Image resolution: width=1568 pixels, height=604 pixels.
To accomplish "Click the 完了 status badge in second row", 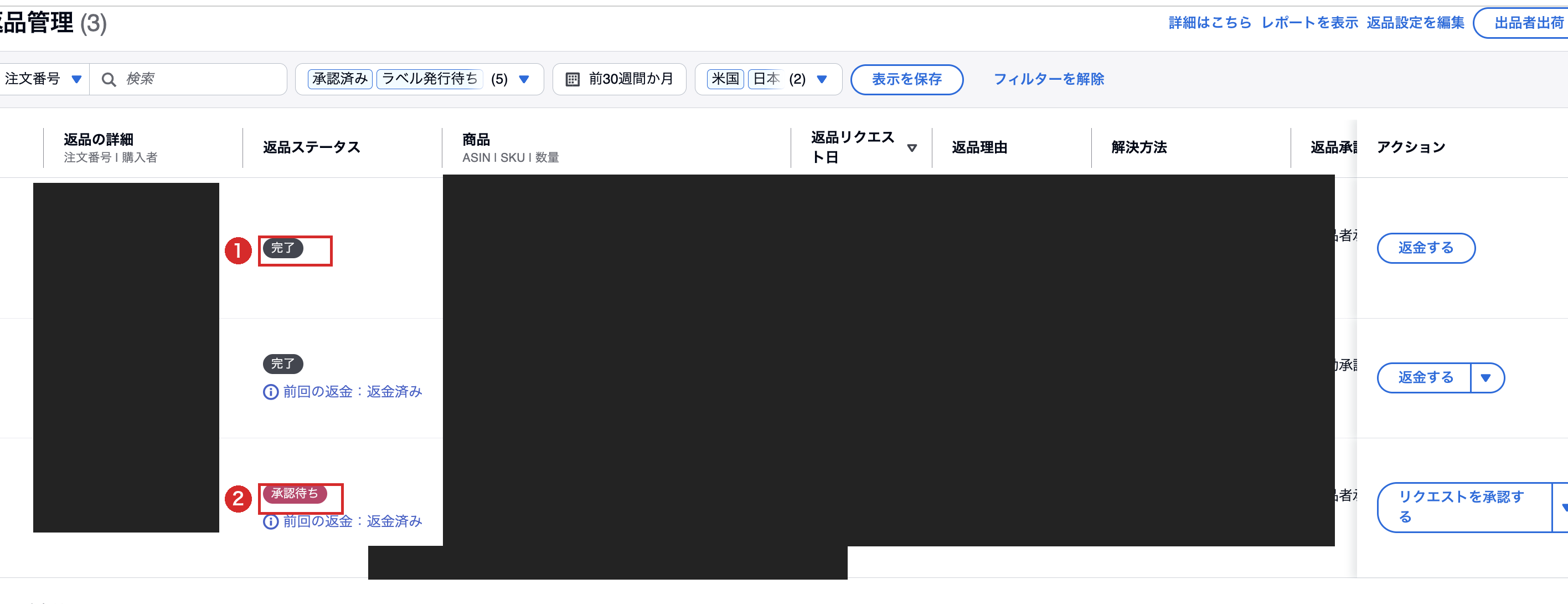I will tap(282, 364).
